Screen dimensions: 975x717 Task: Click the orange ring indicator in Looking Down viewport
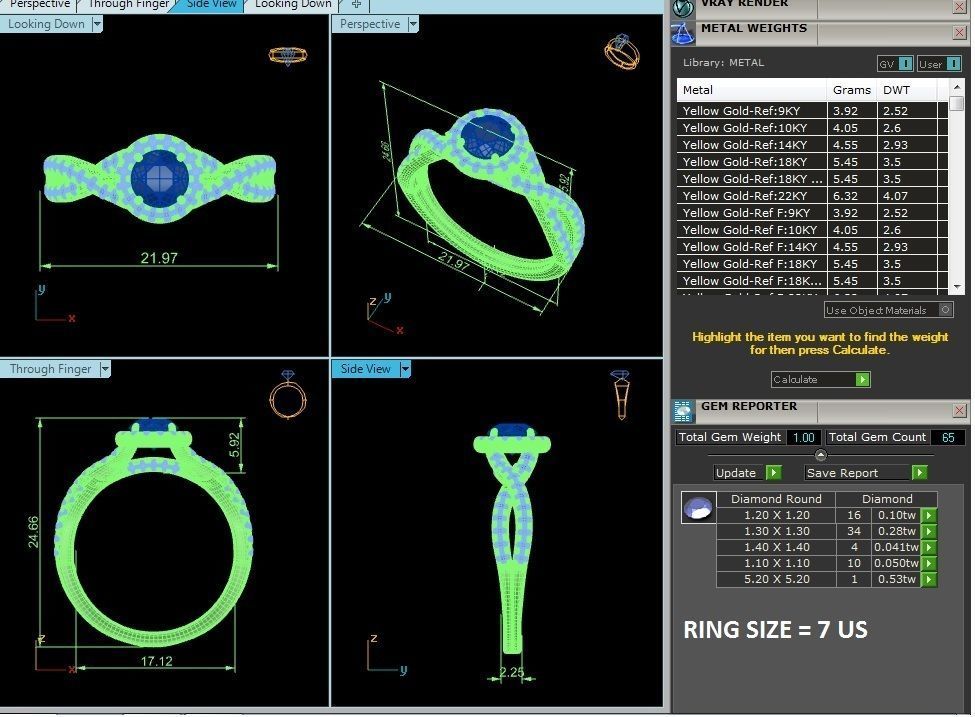tap(288, 55)
